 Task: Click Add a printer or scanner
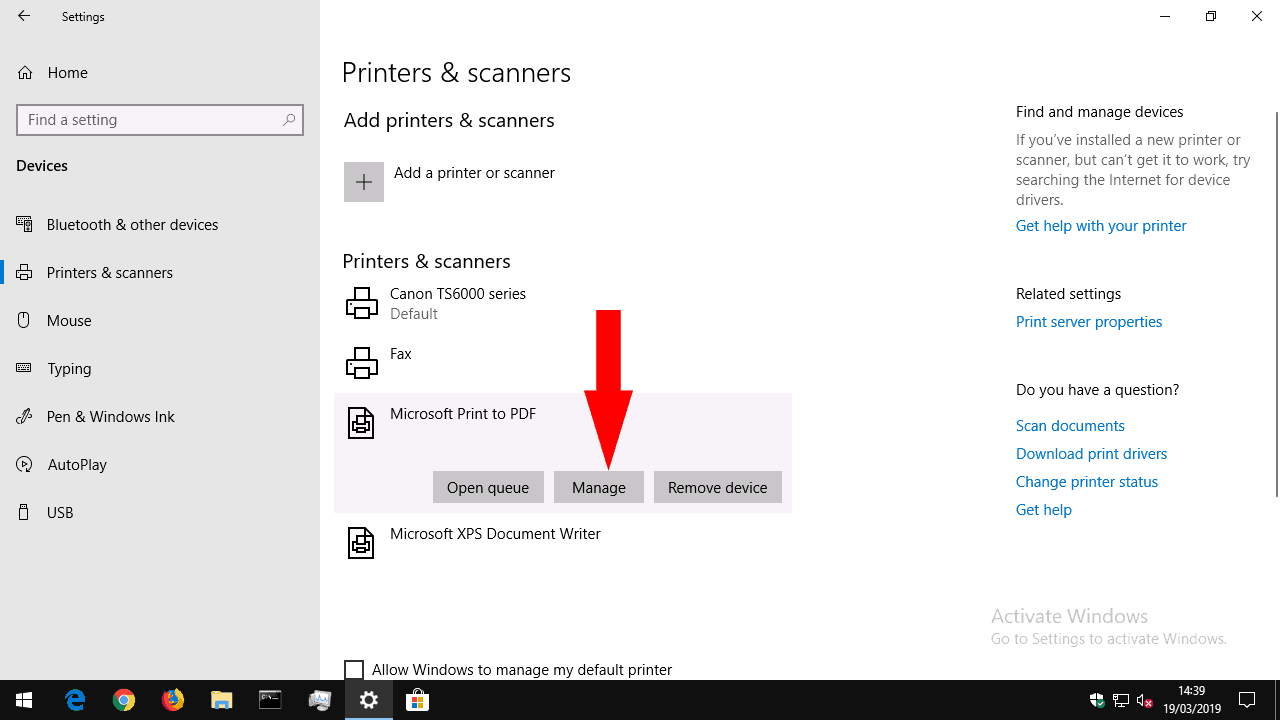coord(474,173)
